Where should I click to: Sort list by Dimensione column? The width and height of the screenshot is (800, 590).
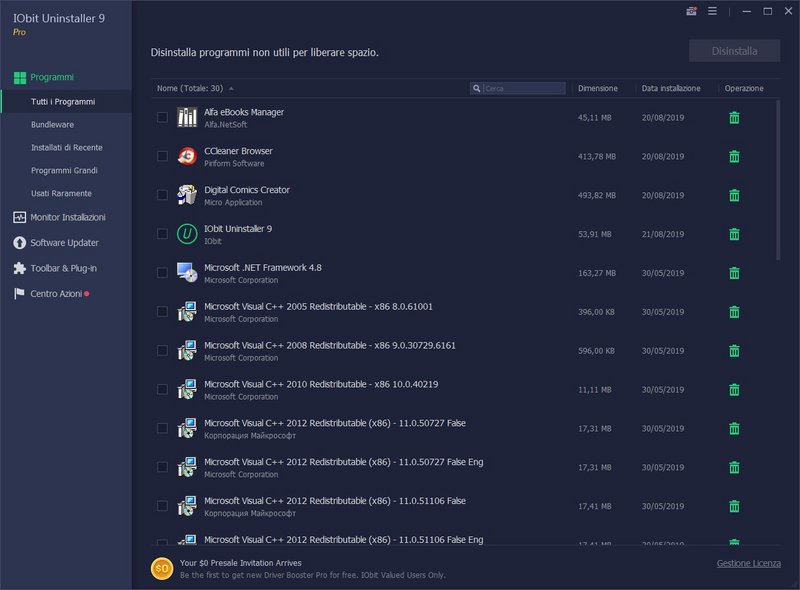[x=597, y=88]
